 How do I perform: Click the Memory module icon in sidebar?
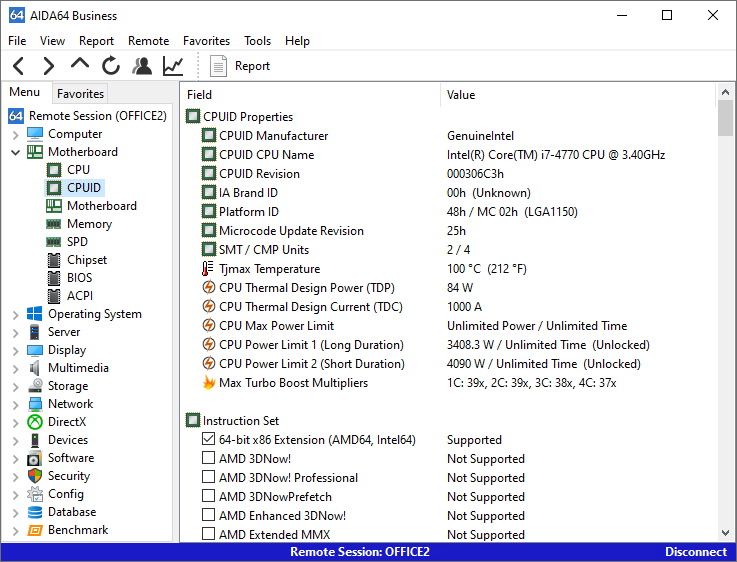(x=54, y=224)
